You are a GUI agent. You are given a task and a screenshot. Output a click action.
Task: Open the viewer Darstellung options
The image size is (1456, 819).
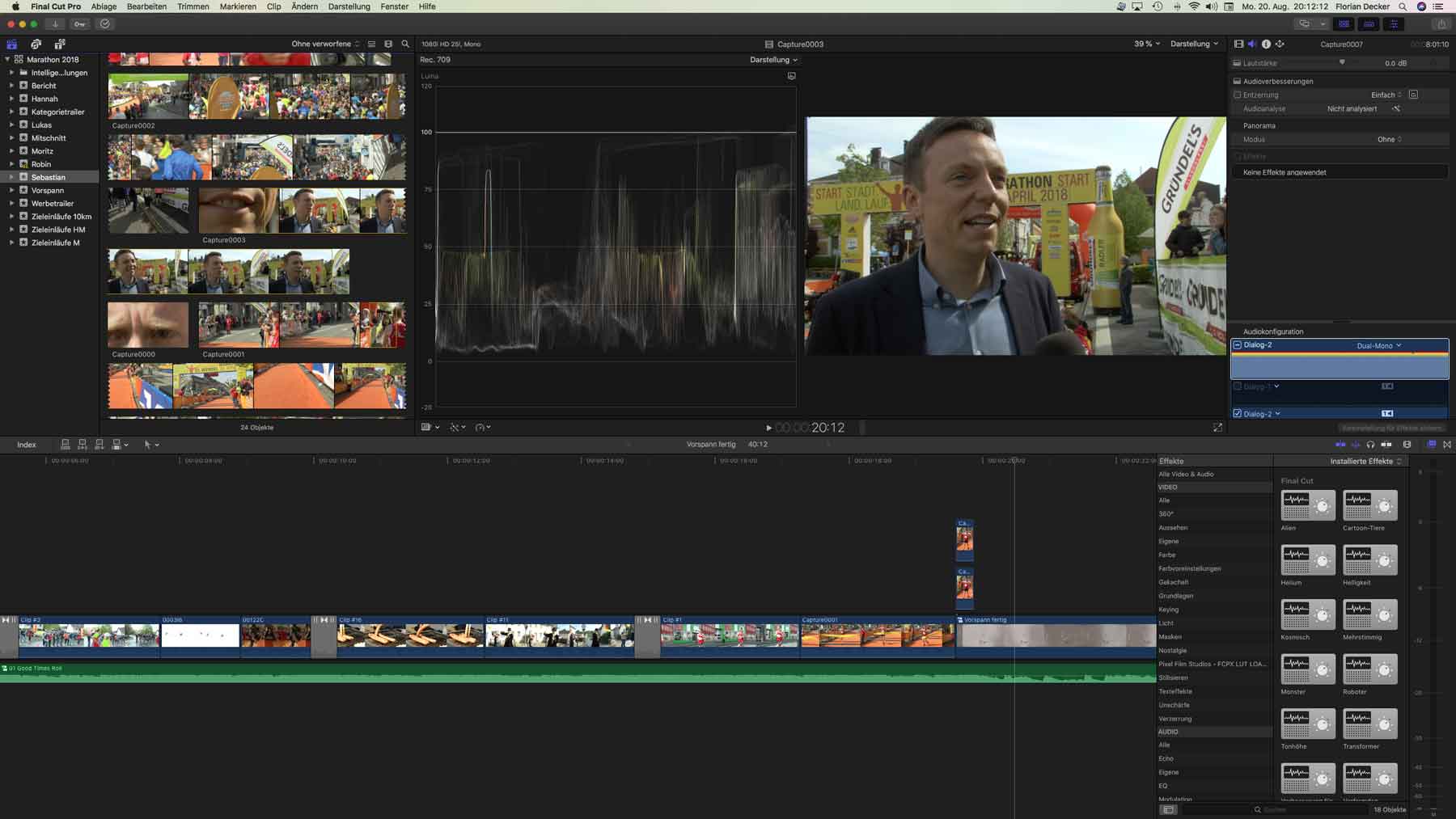point(1194,44)
